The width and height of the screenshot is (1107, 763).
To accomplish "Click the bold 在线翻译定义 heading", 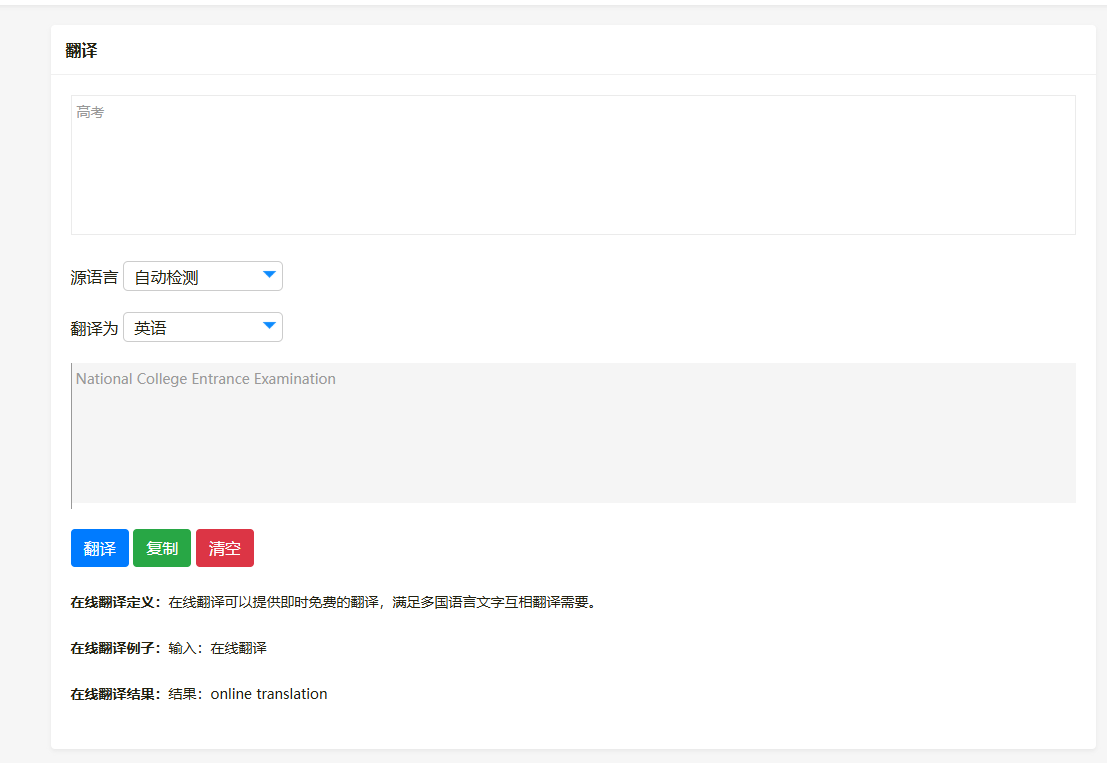I will (x=115, y=603).
